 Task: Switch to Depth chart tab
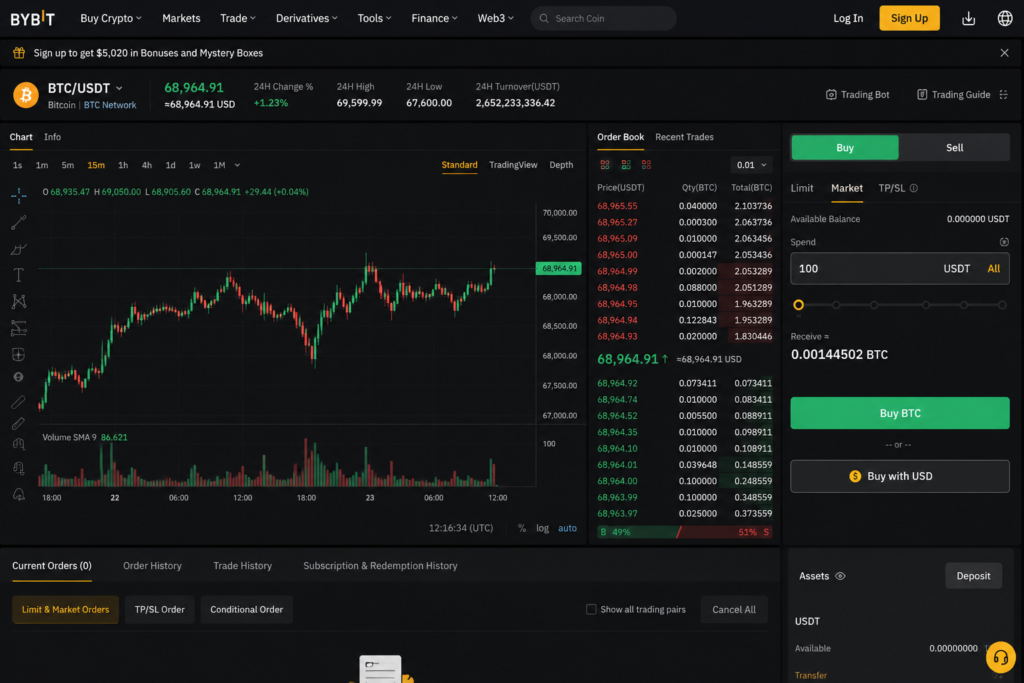point(561,165)
